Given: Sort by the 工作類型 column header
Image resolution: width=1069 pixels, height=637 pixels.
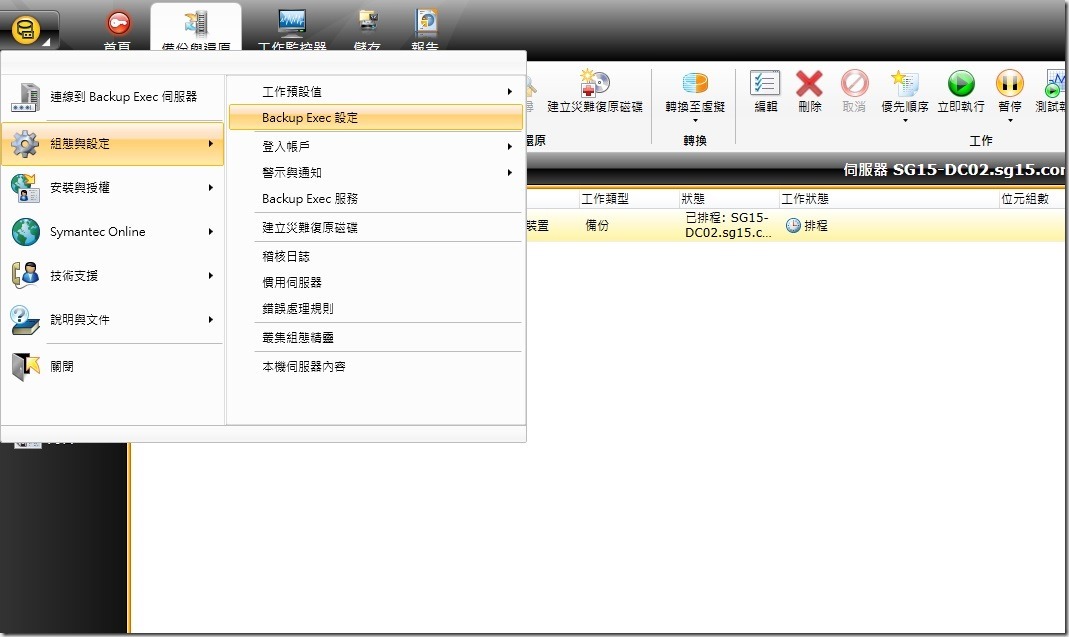Looking at the screenshot, I should click(x=629, y=198).
